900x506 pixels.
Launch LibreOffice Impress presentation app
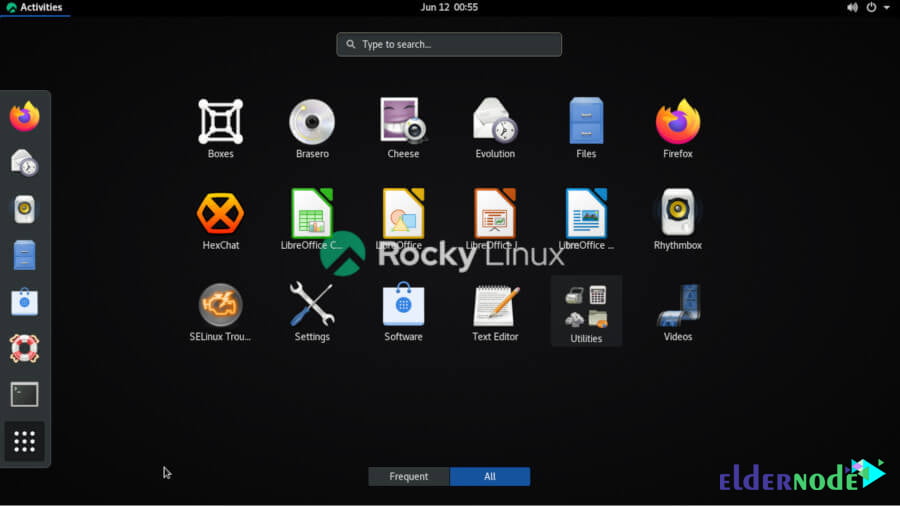click(x=495, y=219)
